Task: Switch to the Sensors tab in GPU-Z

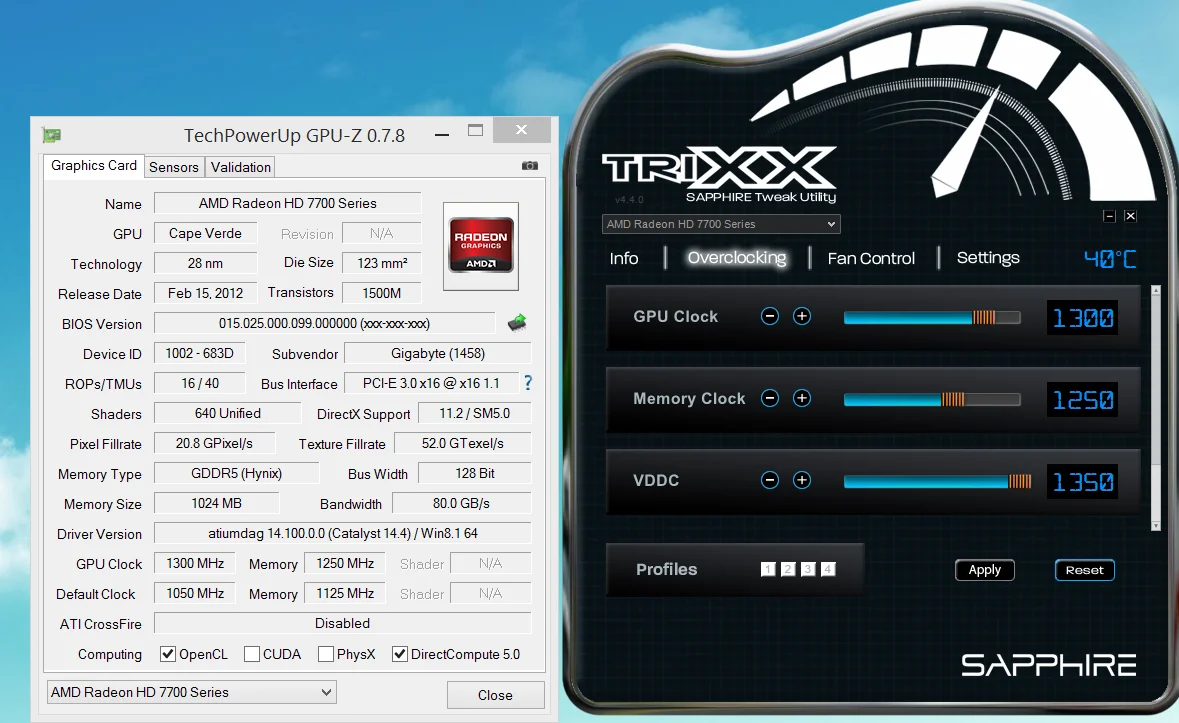Action: [x=174, y=167]
